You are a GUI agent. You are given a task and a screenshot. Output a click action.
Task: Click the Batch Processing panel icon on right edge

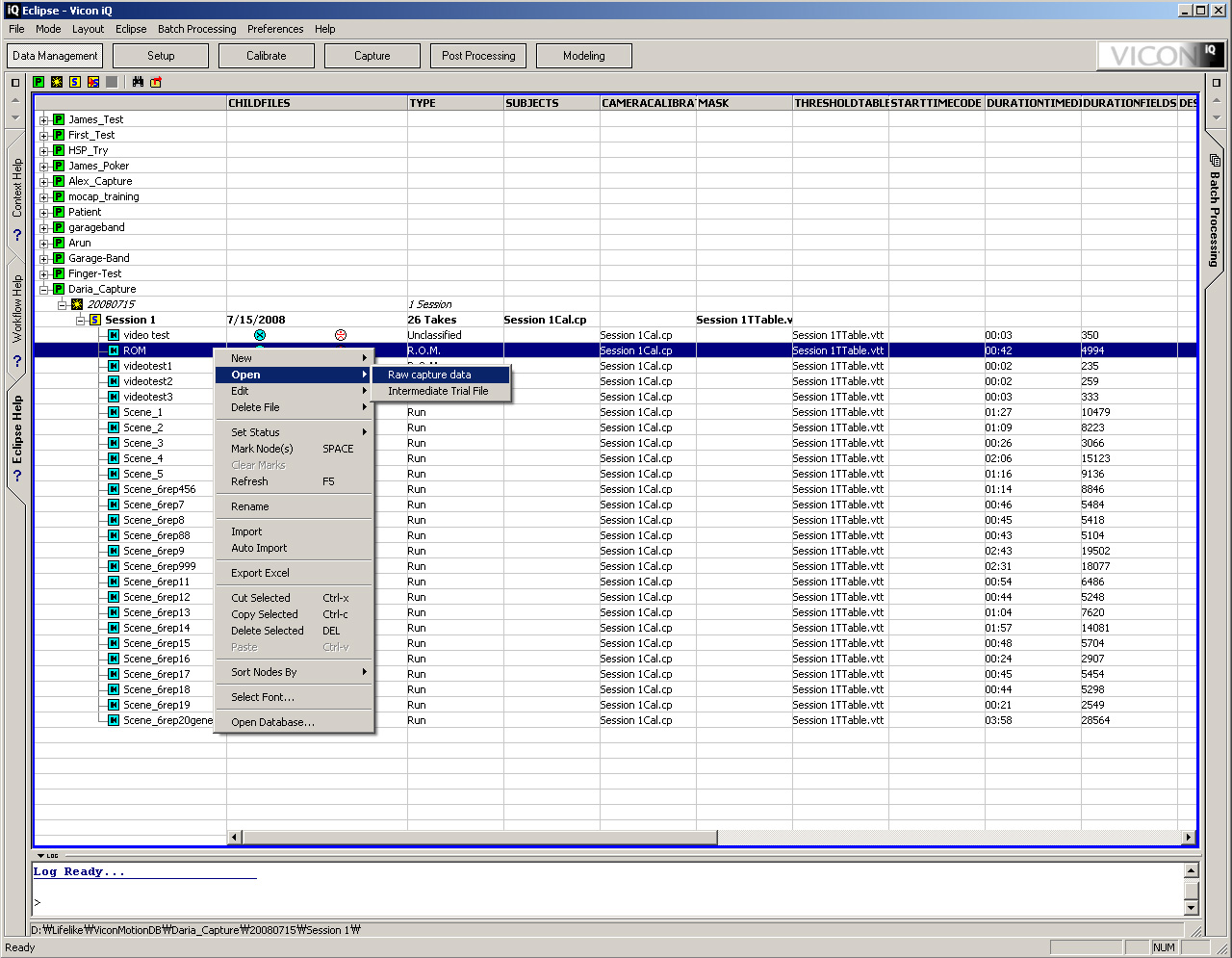coord(1215,160)
